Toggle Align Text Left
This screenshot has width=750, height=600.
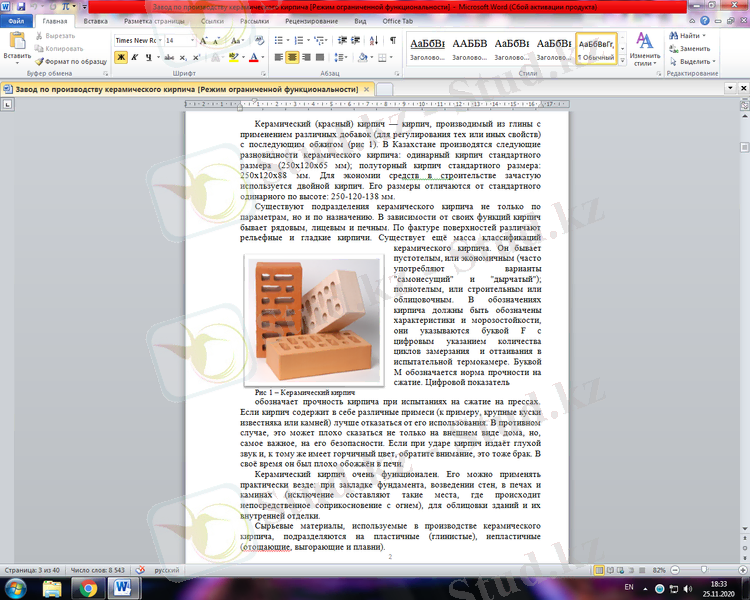tap(278, 57)
